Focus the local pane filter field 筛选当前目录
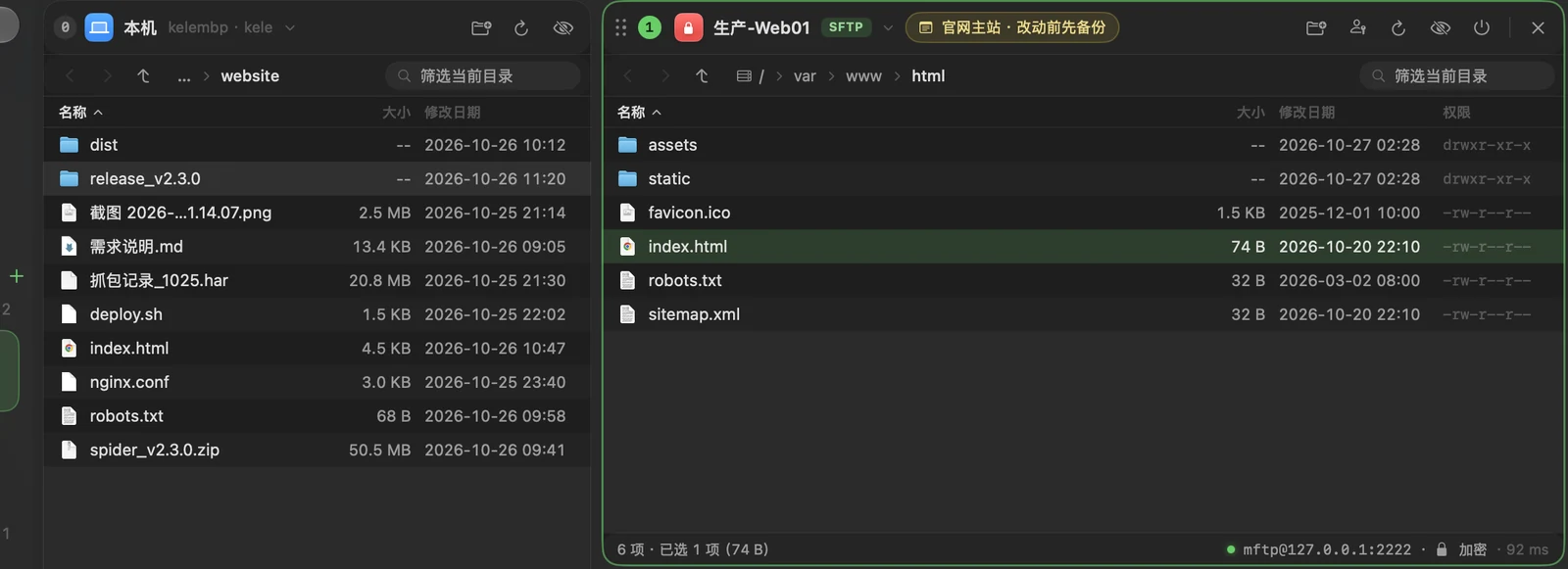Image resolution: width=1568 pixels, height=569 pixels. tap(483, 75)
